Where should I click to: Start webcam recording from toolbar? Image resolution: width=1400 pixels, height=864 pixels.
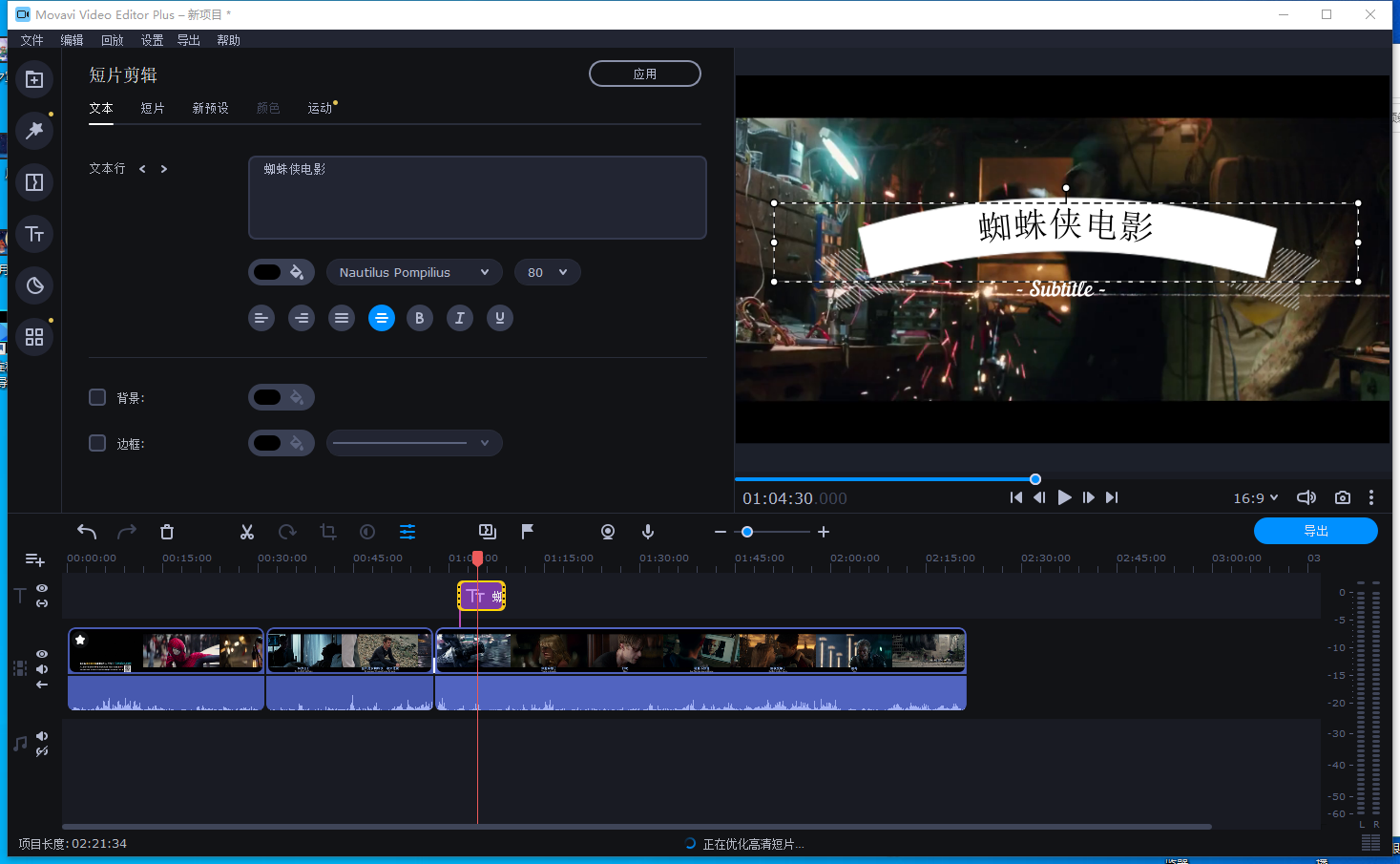coord(608,532)
